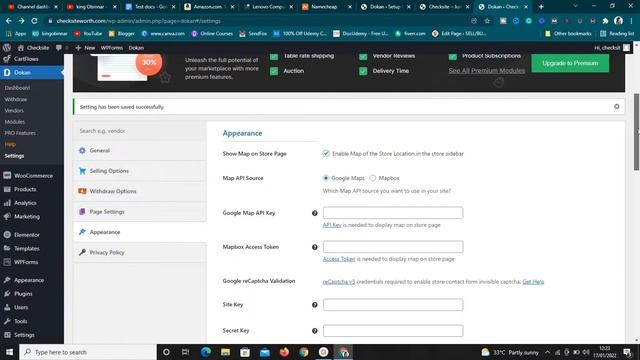Viewport: 640px width, 360px height.
Task: Click the Windows taskbar search box
Action: tap(88, 352)
